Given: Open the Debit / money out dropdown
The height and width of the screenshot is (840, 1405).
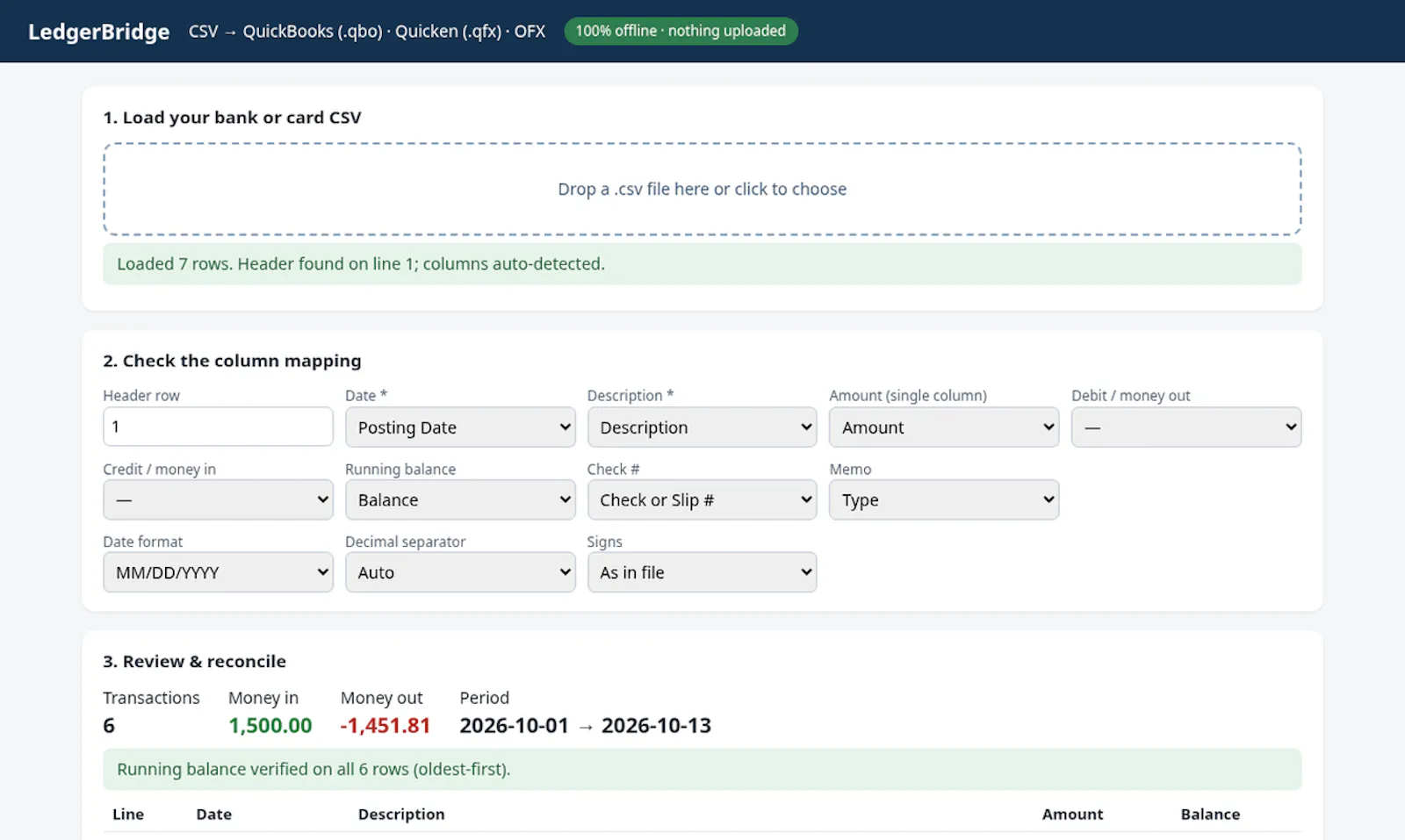Looking at the screenshot, I should (x=1186, y=427).
